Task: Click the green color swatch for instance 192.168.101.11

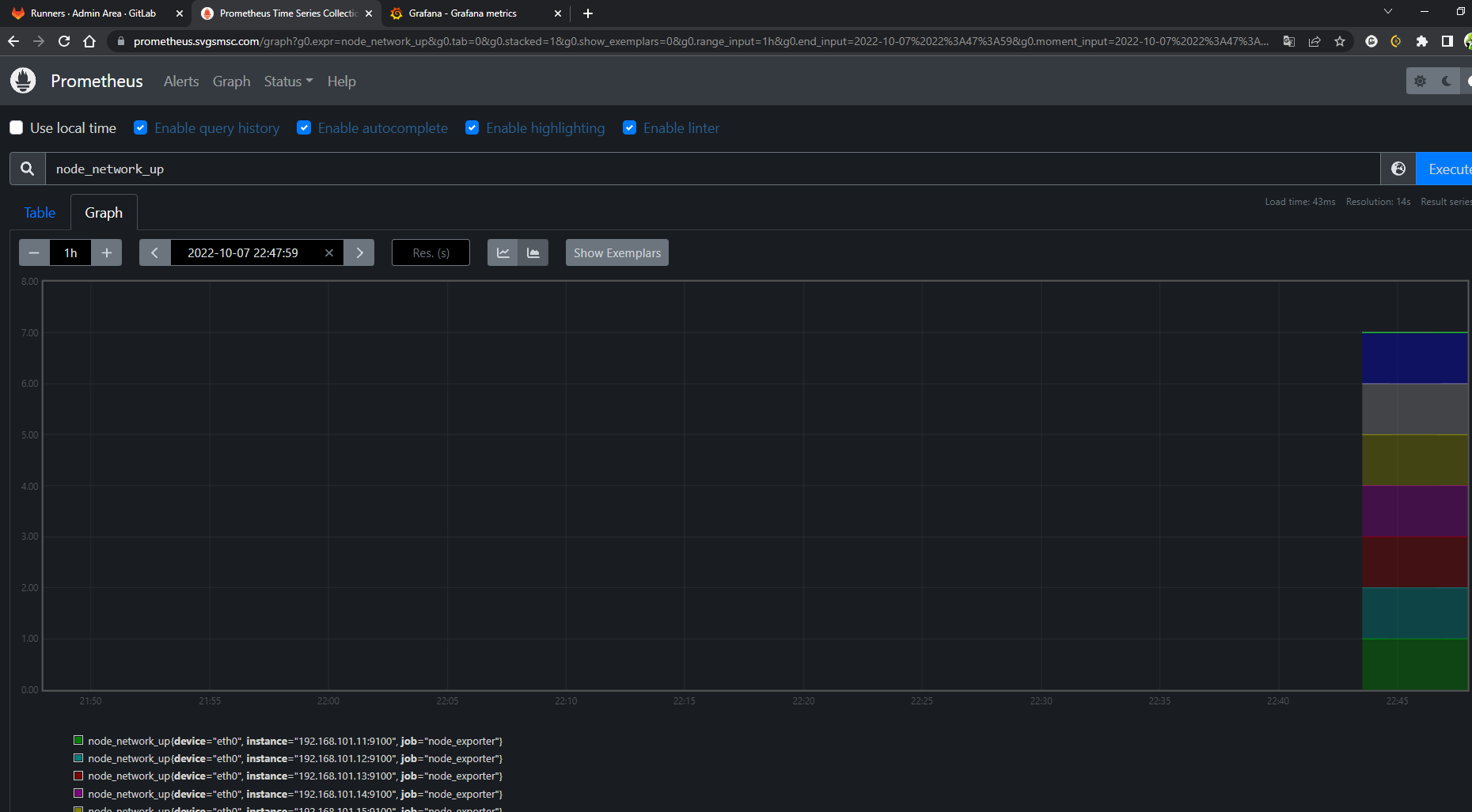Action: (78, 740)
